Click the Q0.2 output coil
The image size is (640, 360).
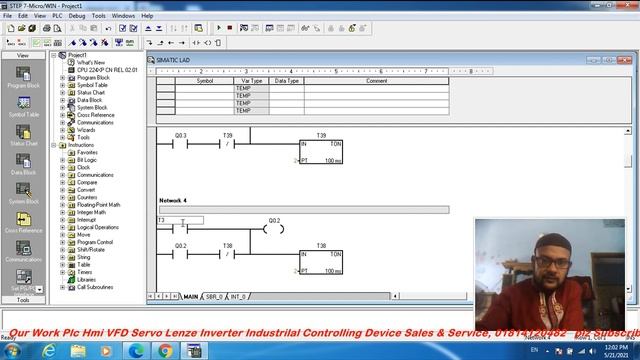(x=274, y=229)
